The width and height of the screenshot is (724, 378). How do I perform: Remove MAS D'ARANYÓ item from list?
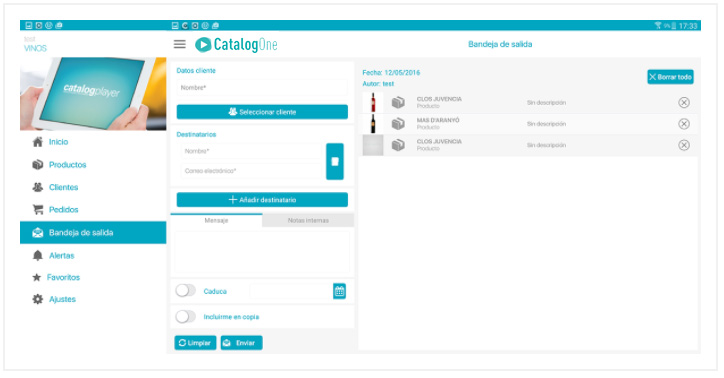tap(684, 124)
